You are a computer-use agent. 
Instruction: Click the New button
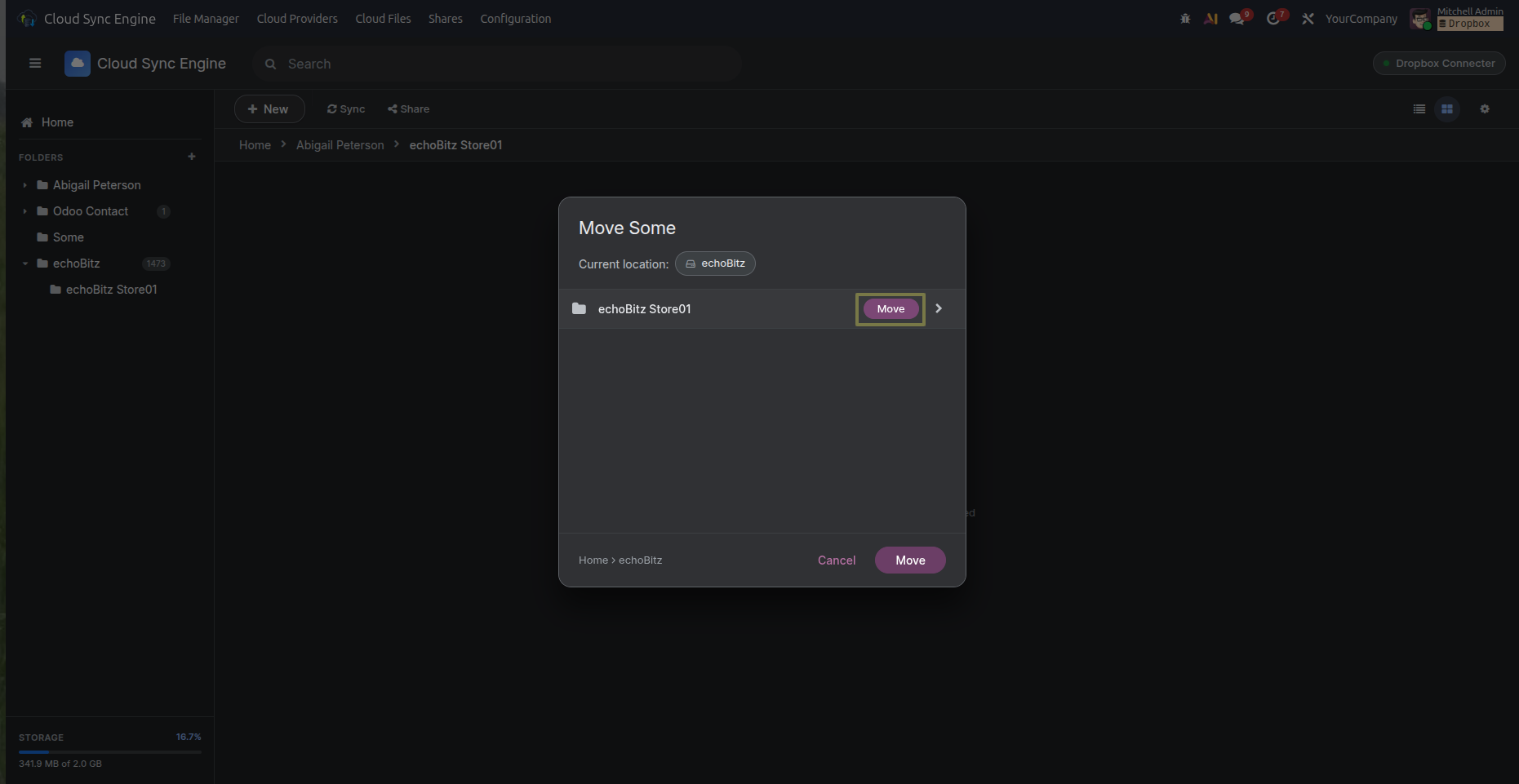269,109
